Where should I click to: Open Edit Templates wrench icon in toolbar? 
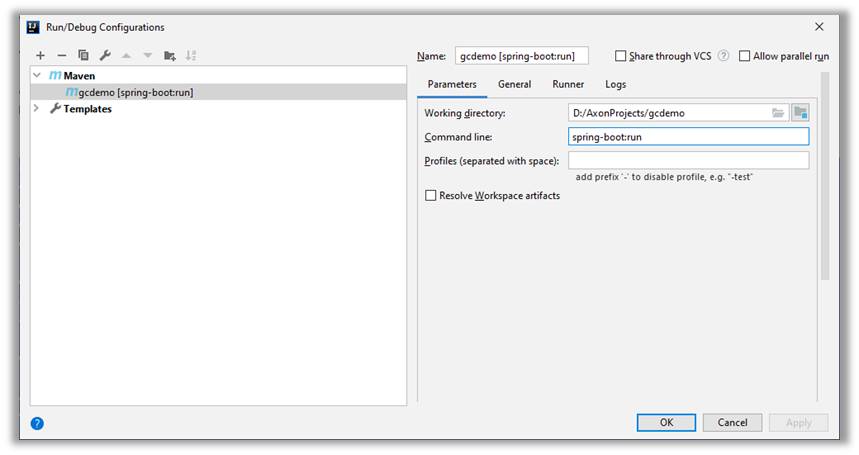click(x=105, y=56)
